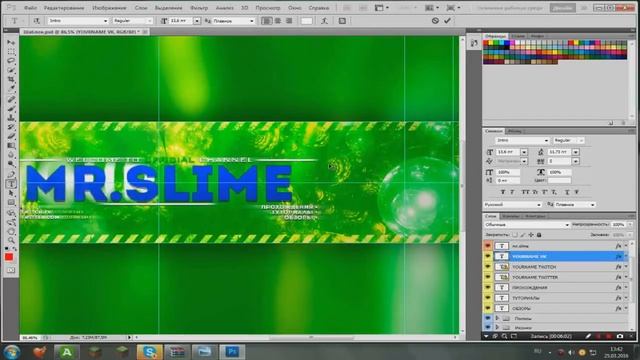
Task: Select the Pen tool
Action: click(x=11, y=174)
